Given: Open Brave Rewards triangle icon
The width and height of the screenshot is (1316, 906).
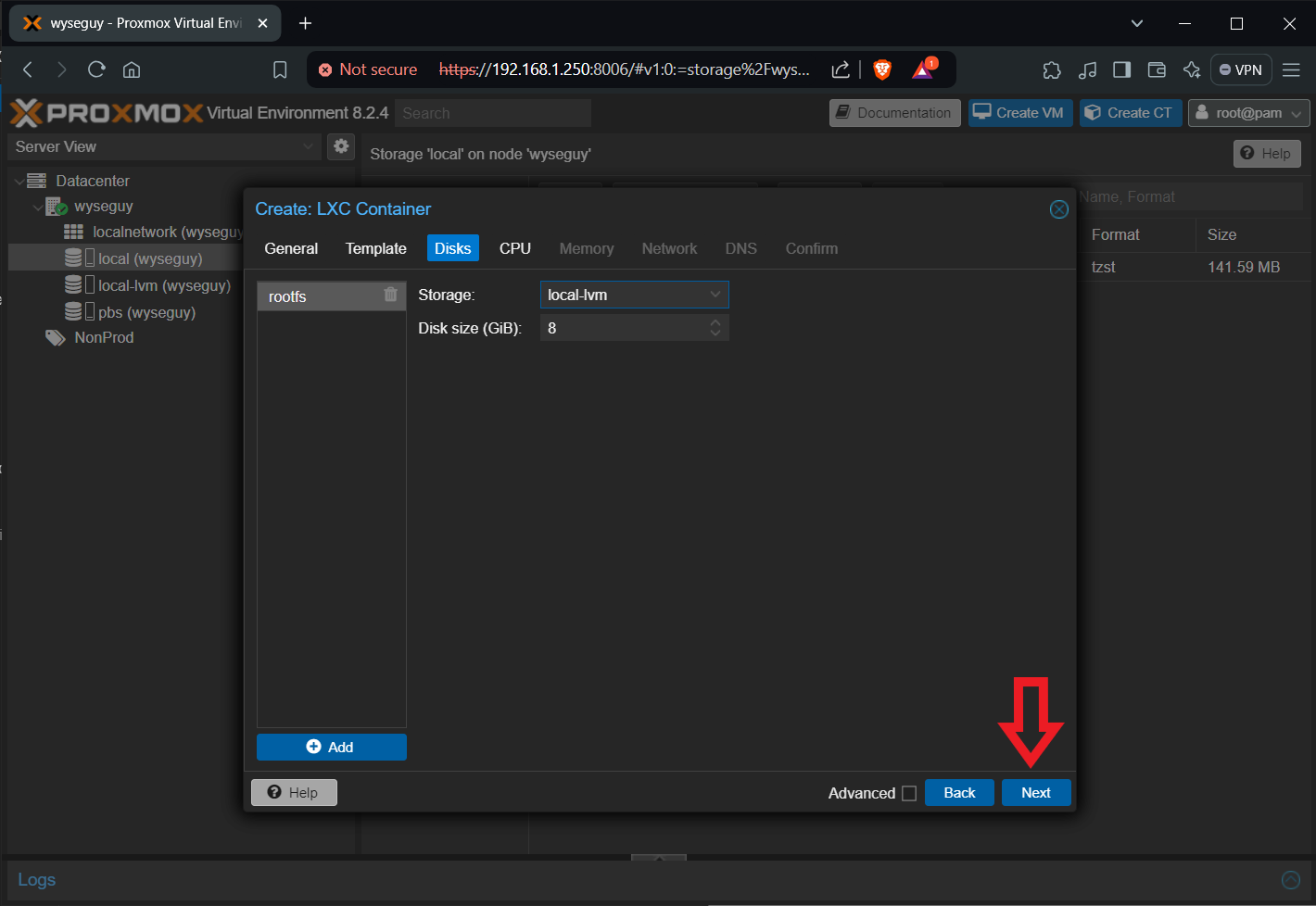Looking at the screenshot, I should click(924, 69).
